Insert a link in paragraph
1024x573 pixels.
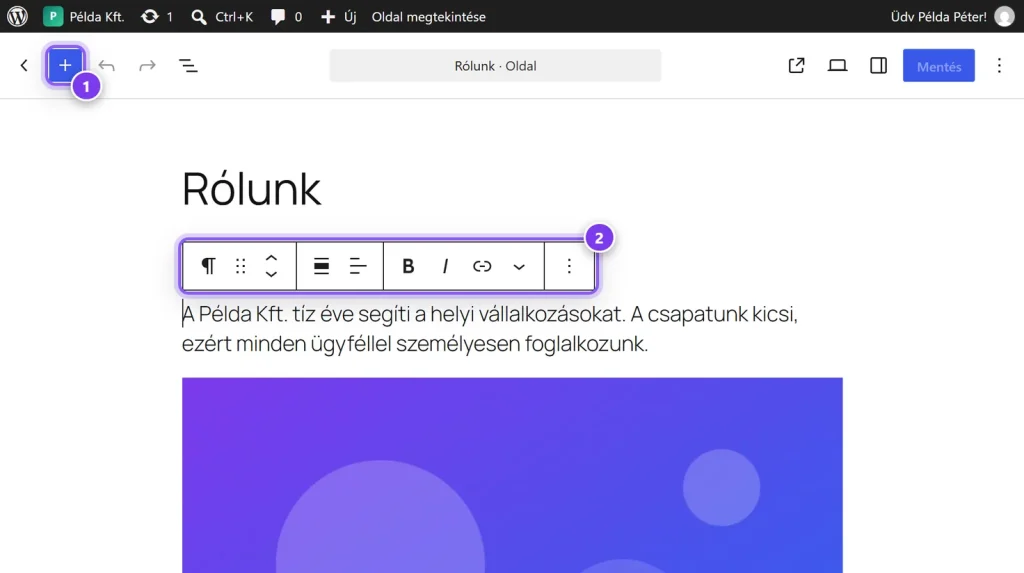(x=482, y=266)
